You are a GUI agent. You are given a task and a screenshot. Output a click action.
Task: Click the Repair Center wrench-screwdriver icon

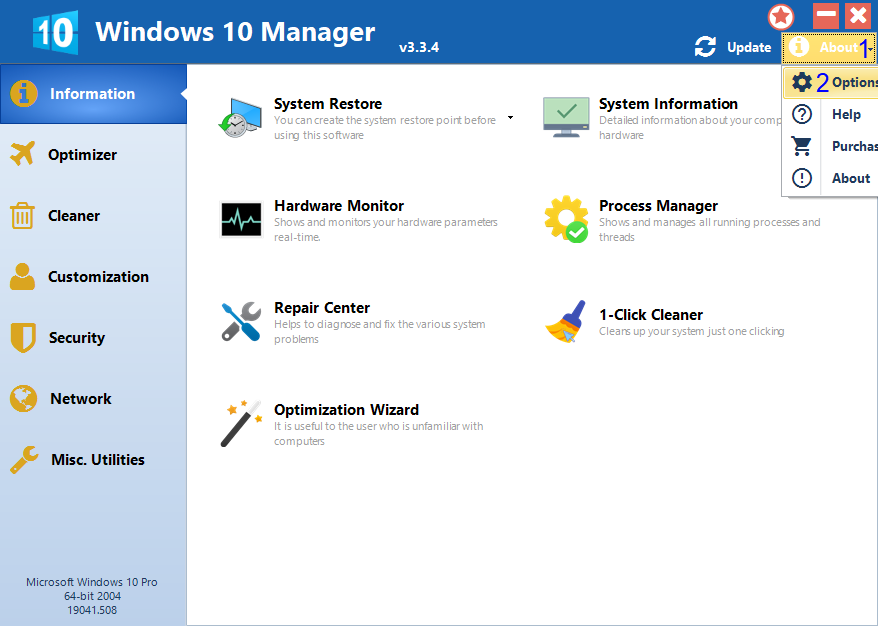tap(241, 321)
